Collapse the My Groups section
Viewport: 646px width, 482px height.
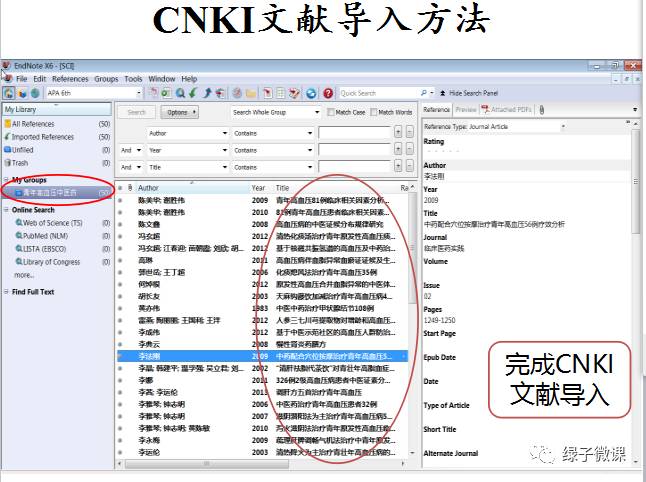pos(6,180)
